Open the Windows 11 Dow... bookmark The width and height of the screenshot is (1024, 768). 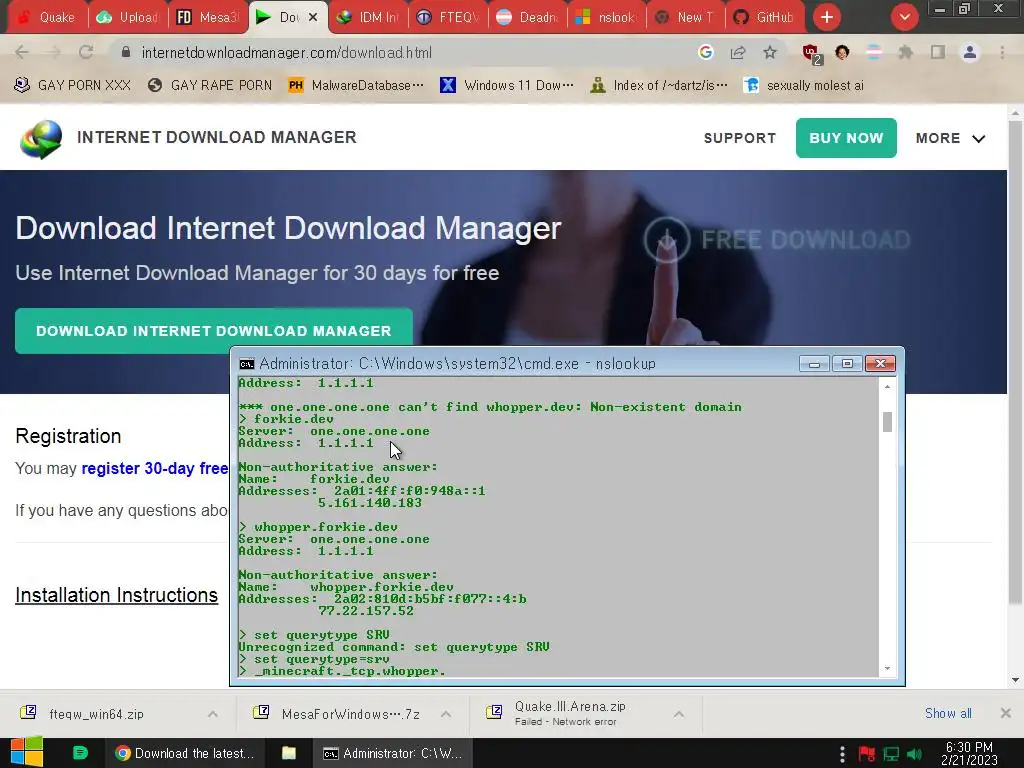[x=507, y=86]
